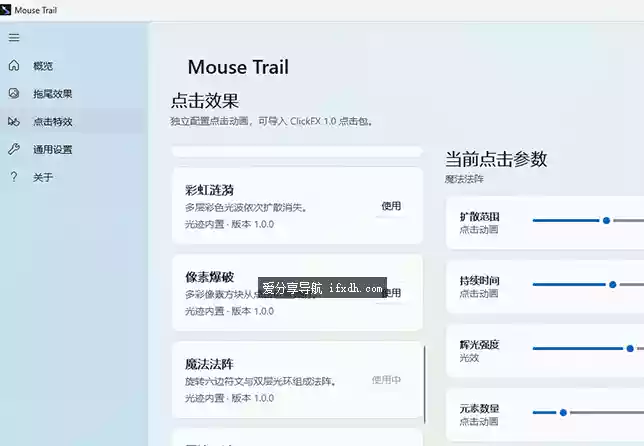Select the 魔法法阵 effect title
644x446 pixels.
pos(209,364)
